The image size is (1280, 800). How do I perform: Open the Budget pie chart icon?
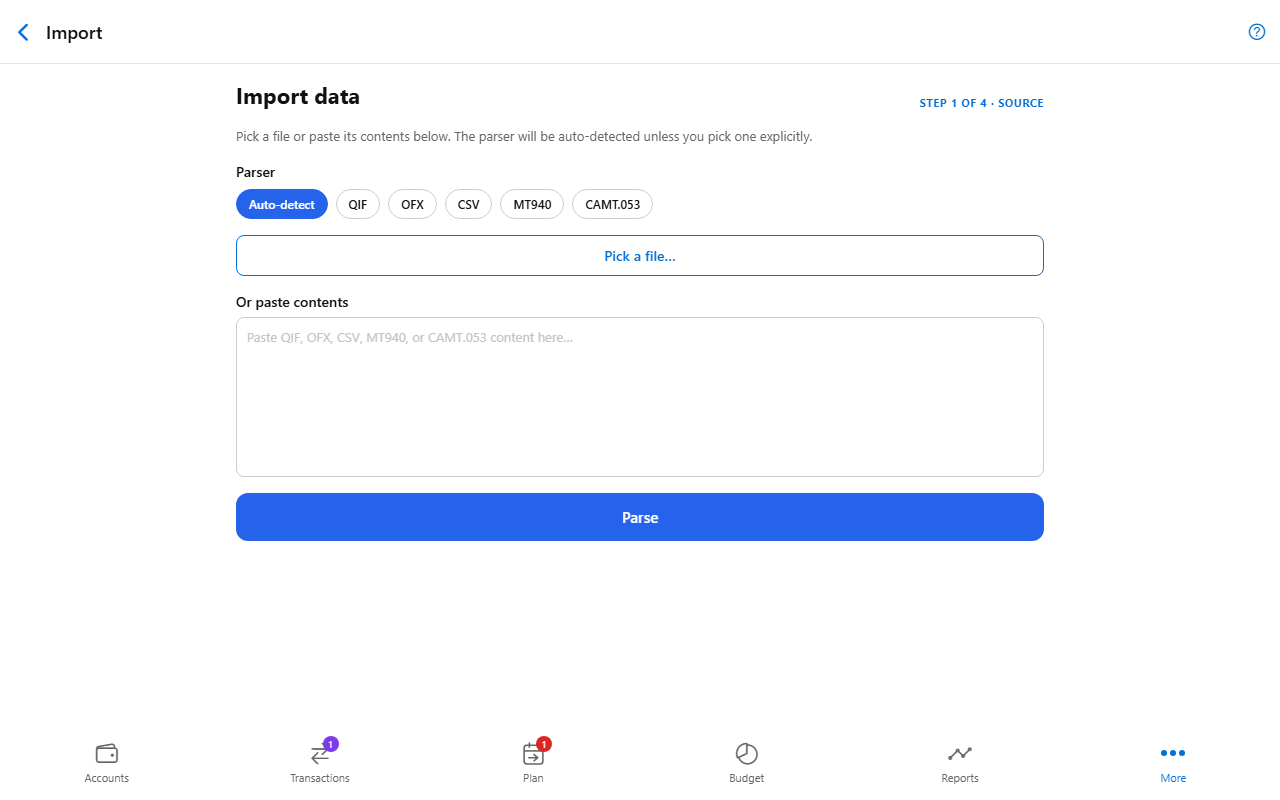pyautogui.click(x=747, y=754)
